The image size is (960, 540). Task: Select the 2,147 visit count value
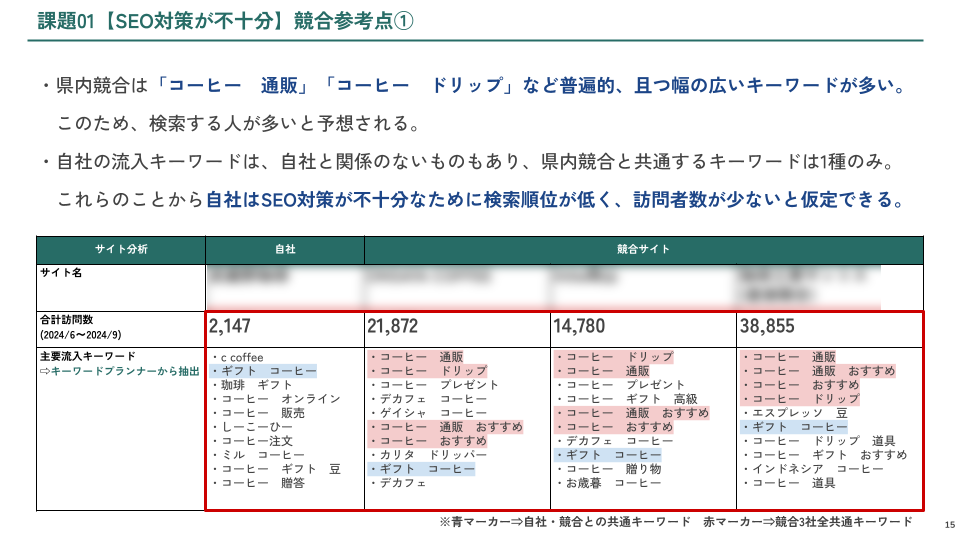[x=231, y=327]
